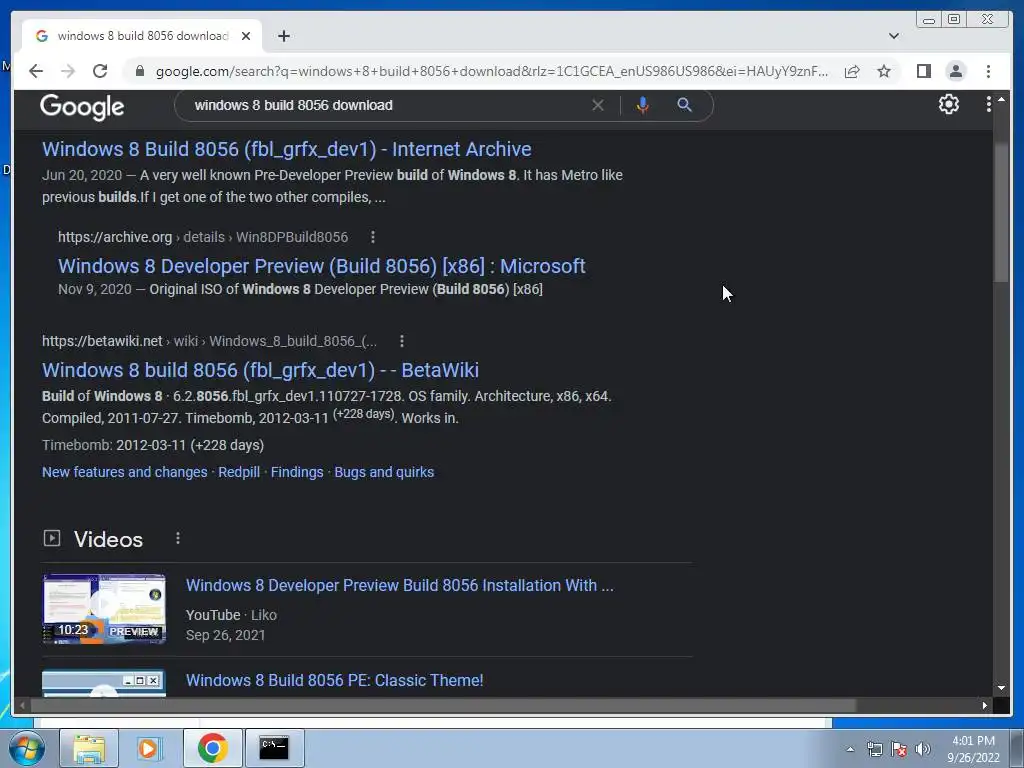Image resolution: width=1024 pixels, height=768 pixels.
Task: Click the archive.org details breadcrumb URL
Action: [x=203, y=237]
